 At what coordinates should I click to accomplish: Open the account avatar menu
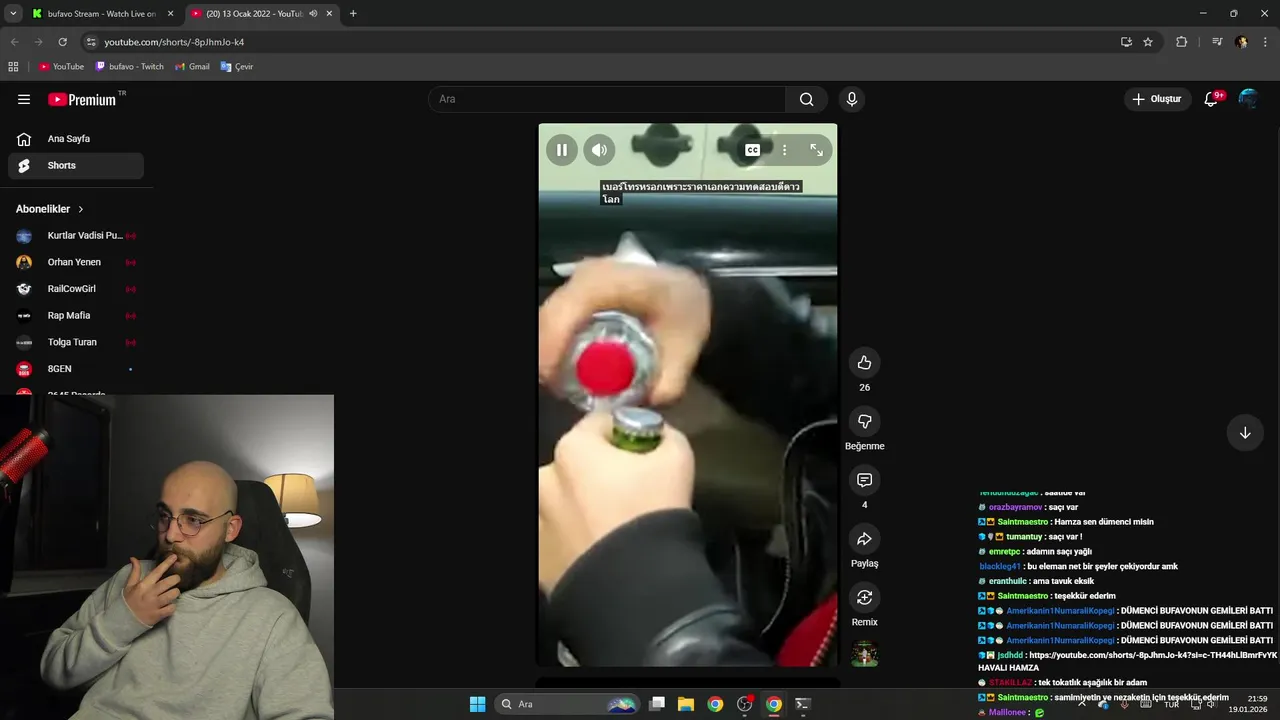tap(1248, 99)
